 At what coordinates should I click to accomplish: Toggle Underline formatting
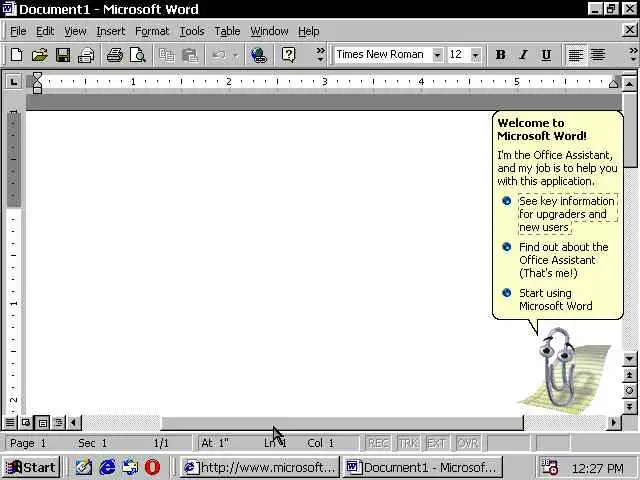click(546, 55)
